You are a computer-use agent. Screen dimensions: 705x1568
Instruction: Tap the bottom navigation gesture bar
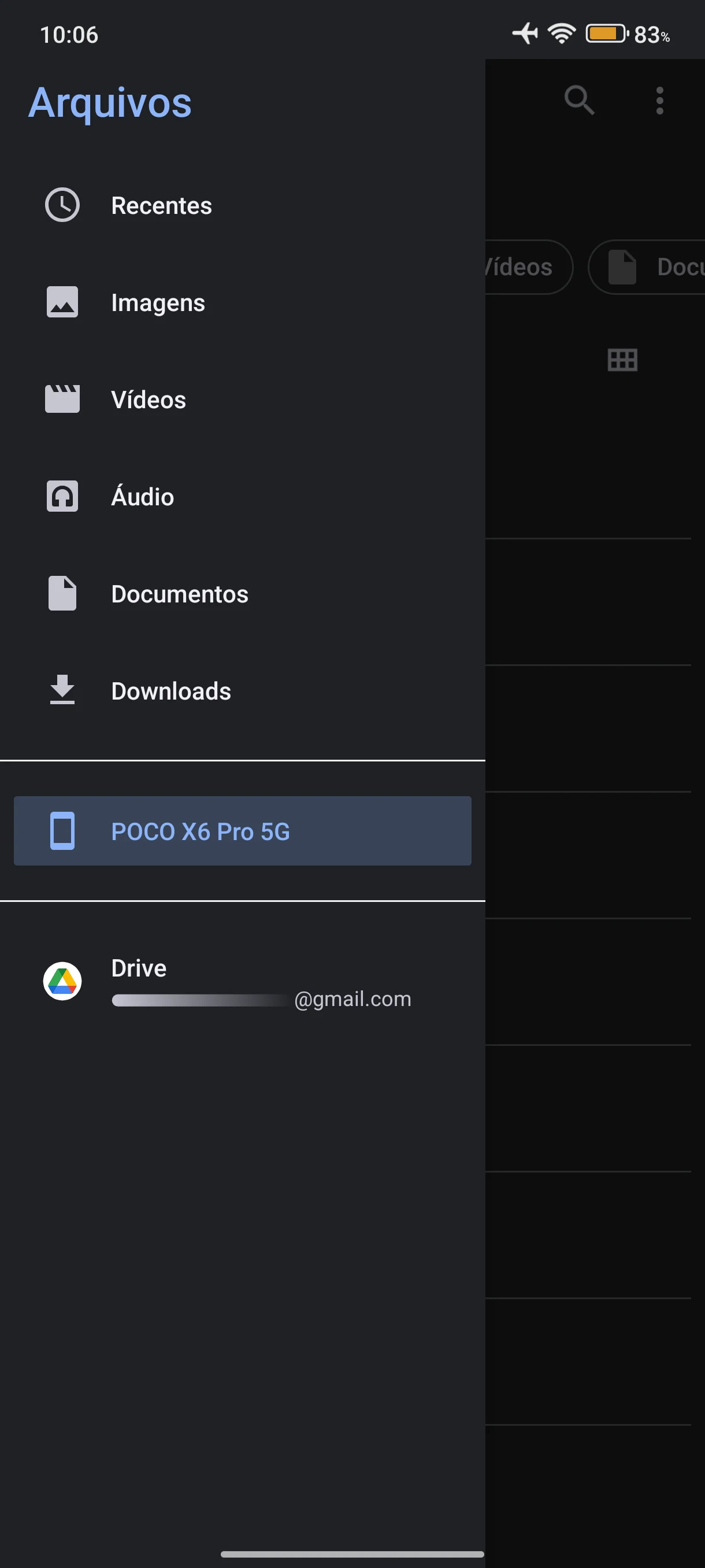(x=352, y=1554)
